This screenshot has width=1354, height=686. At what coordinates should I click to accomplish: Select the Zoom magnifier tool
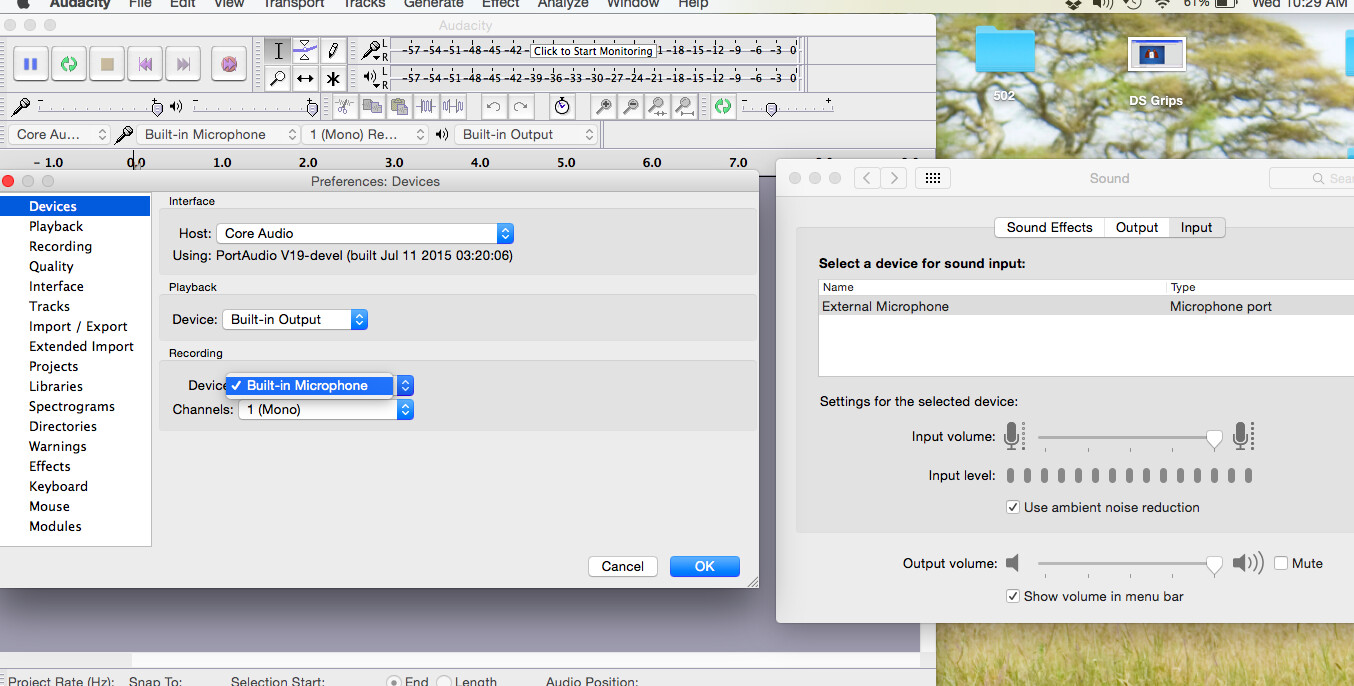278,78
